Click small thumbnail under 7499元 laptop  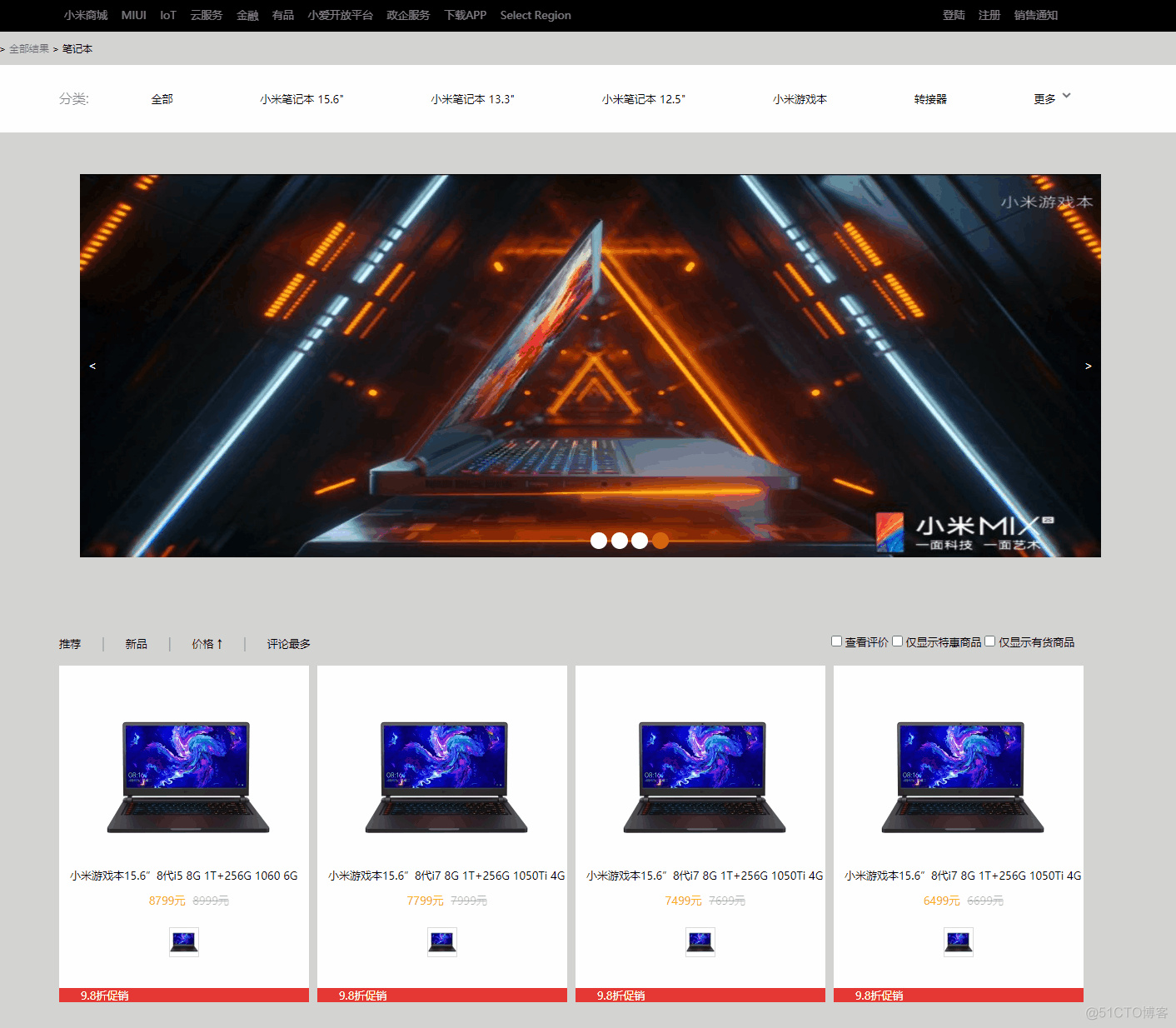tap(700, 942)
